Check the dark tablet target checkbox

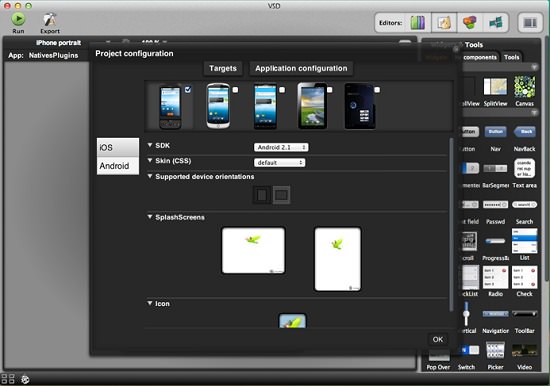377,90
